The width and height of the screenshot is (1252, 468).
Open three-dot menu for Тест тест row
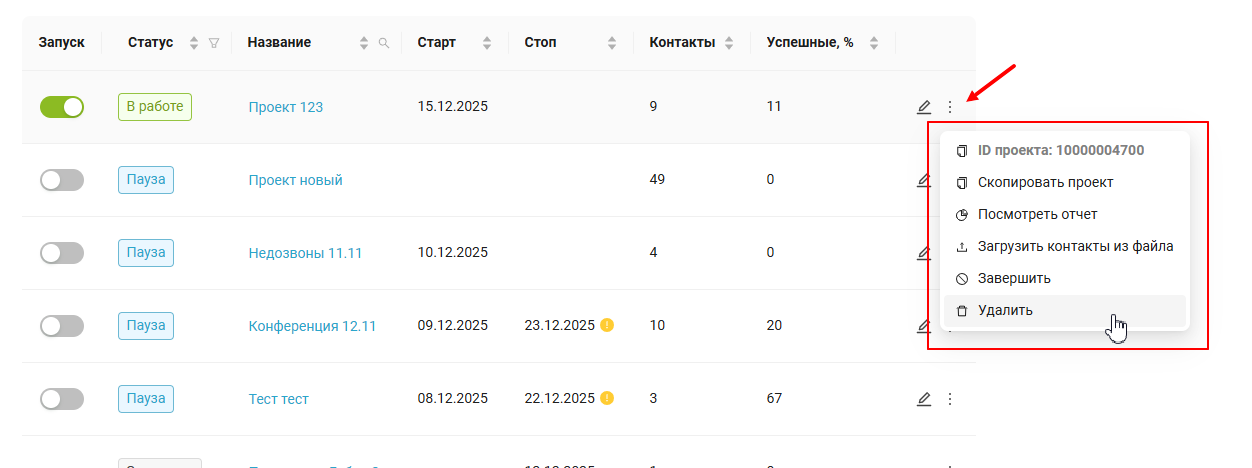(x=950, y=399)
